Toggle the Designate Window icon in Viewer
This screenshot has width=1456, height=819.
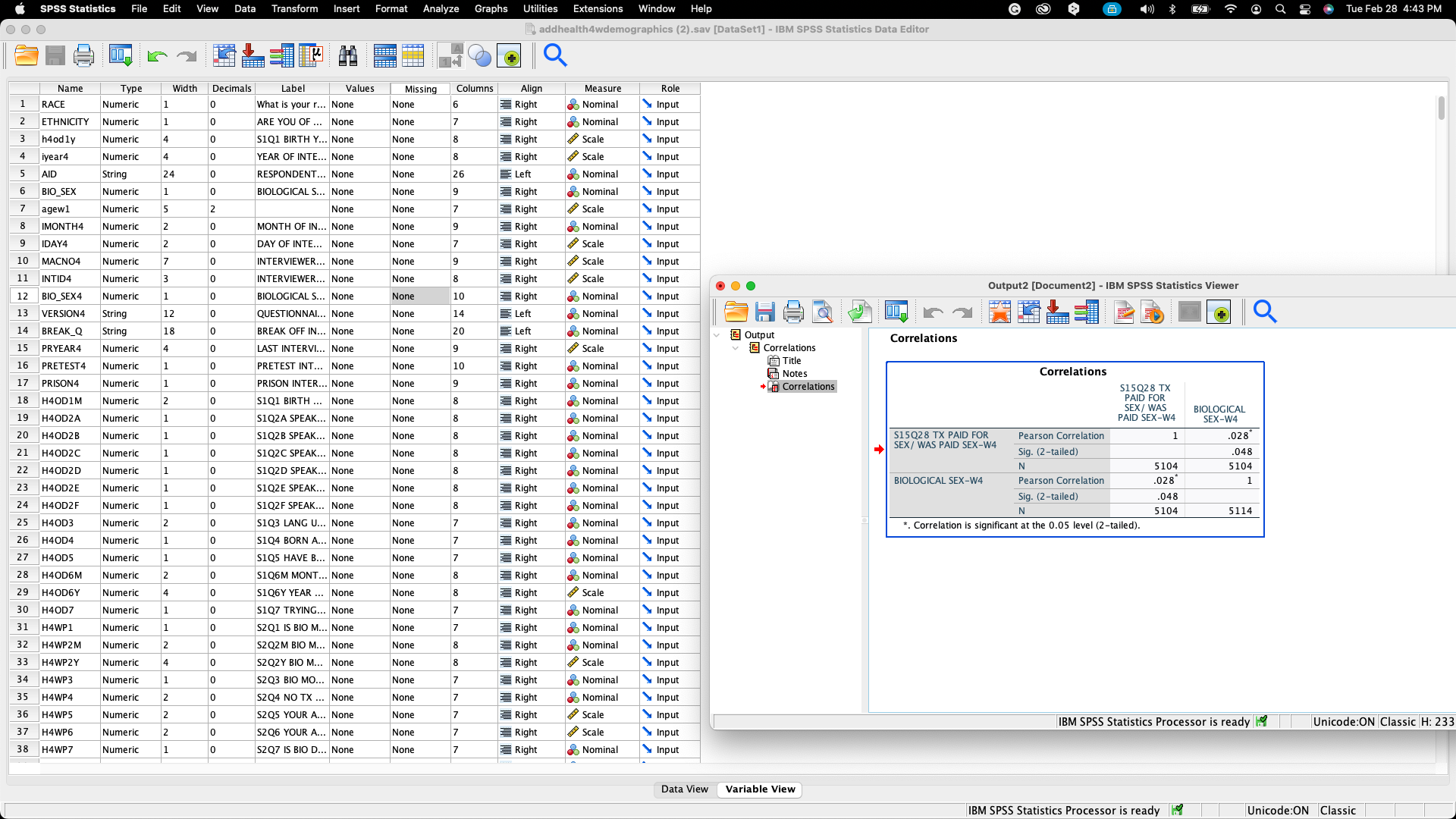pyautogui.click(x=1219, y=312)
